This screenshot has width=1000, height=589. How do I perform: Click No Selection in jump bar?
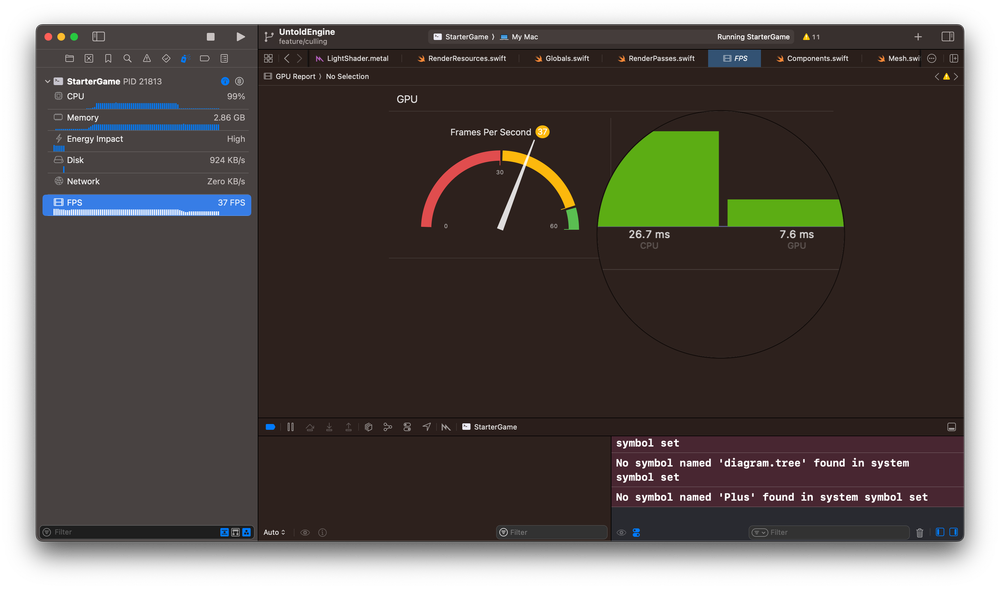coord(347,76)
